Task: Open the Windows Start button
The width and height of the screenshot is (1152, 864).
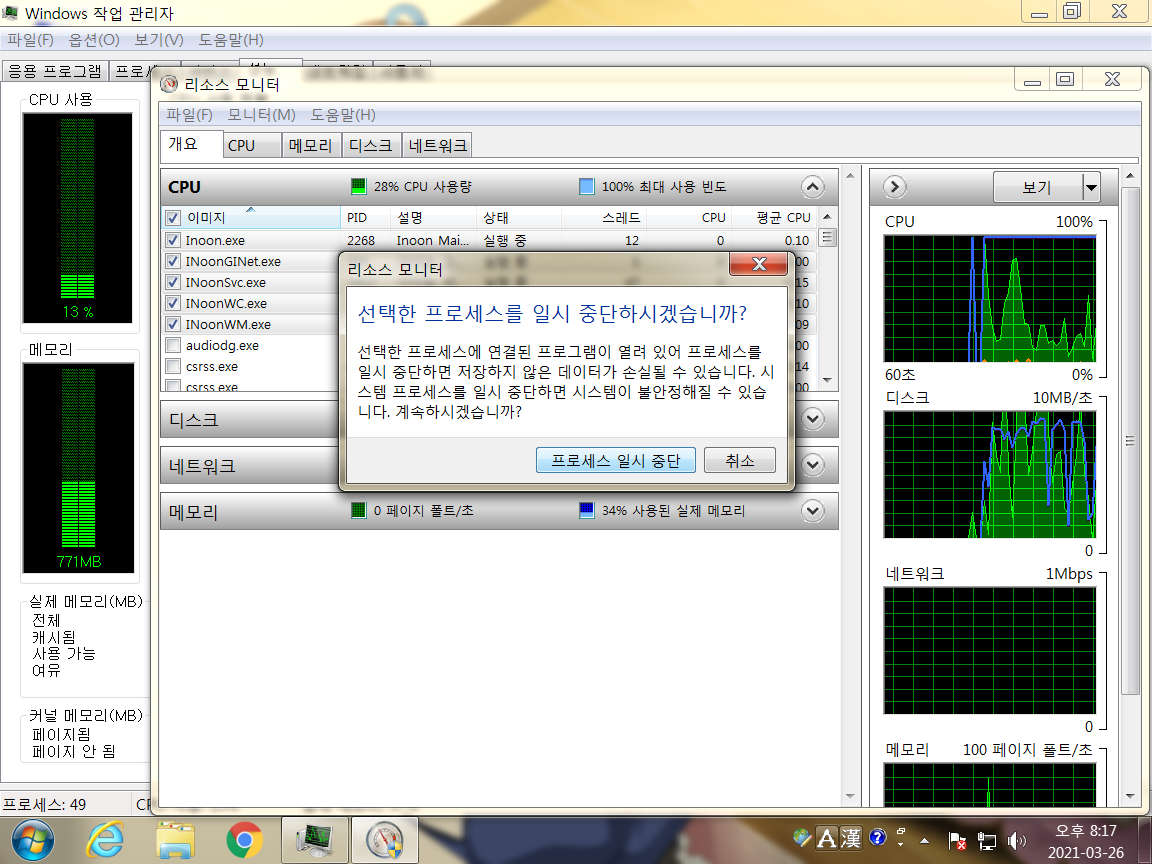Action: 32,840
